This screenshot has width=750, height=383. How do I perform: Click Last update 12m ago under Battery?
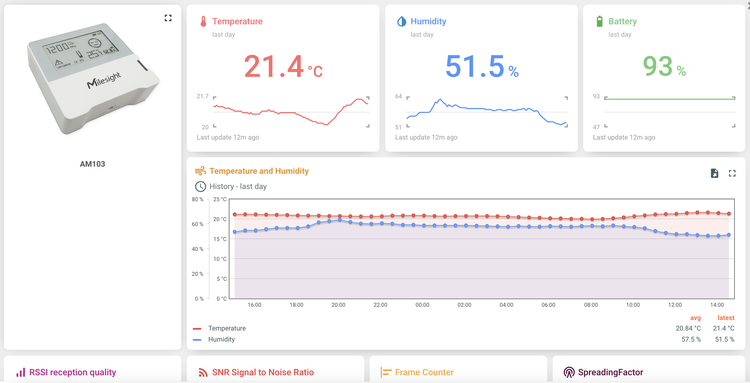(x=624, y=138)
